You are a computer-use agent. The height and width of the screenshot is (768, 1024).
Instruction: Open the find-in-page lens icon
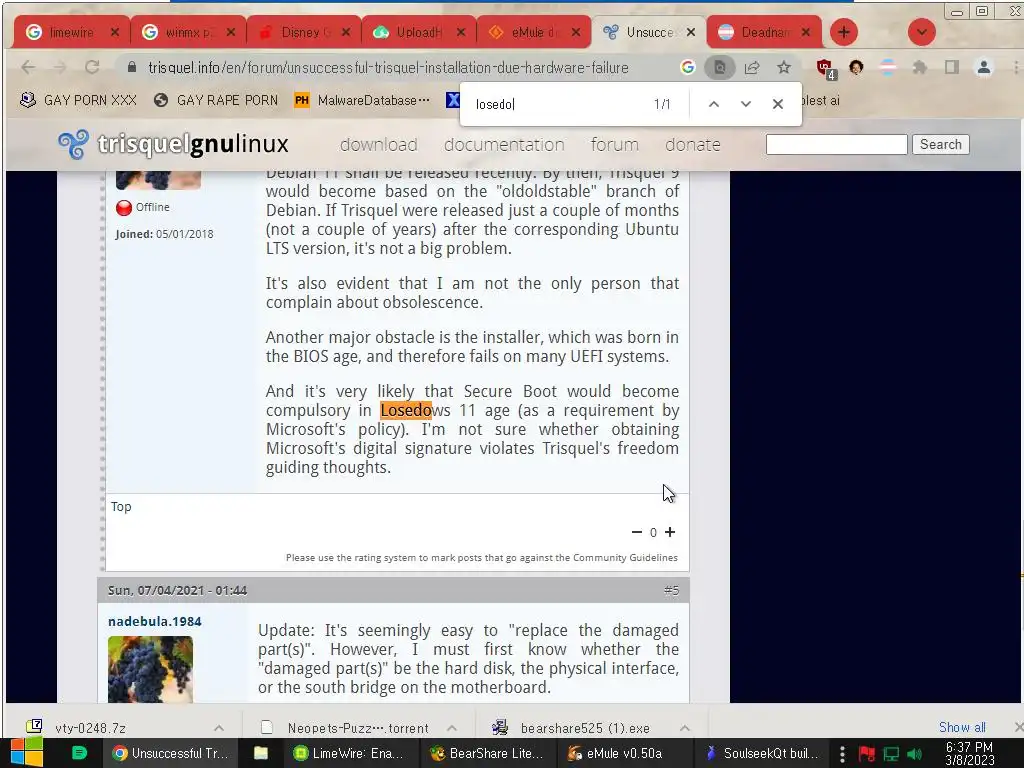(719, 67)
